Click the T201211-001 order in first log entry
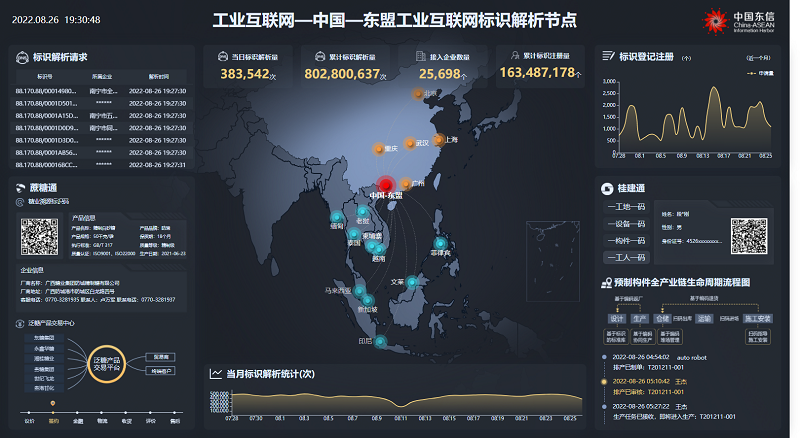The image size is (800, 438). click(665, 367)
